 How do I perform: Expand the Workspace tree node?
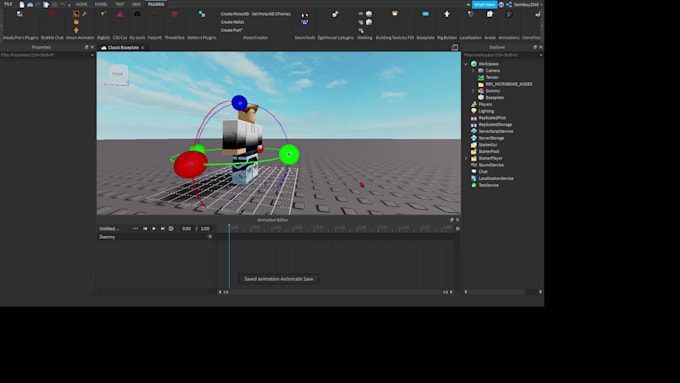[x=466, y=64]
